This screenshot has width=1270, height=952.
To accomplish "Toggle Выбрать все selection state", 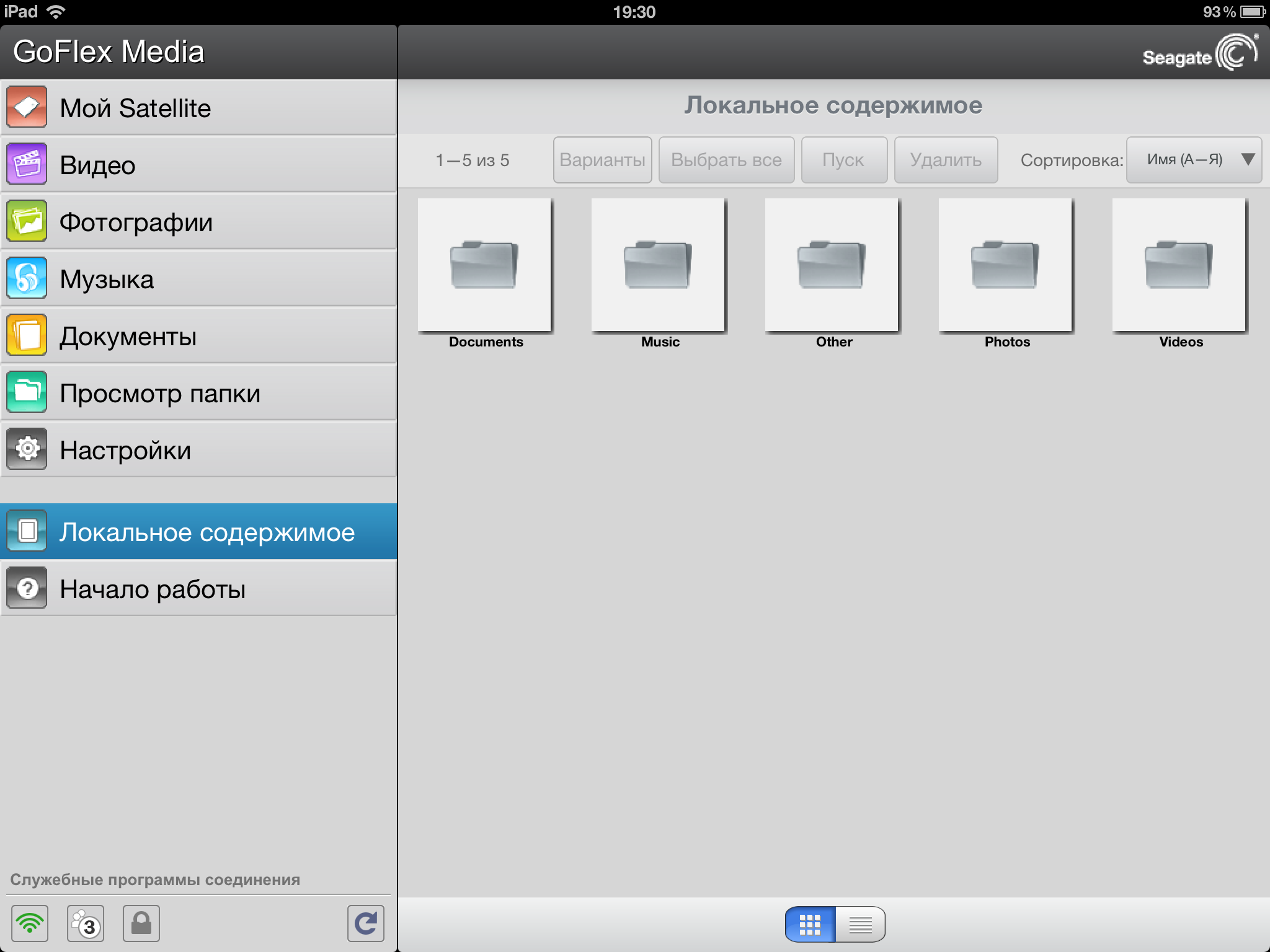I will [x=728, y=159].
